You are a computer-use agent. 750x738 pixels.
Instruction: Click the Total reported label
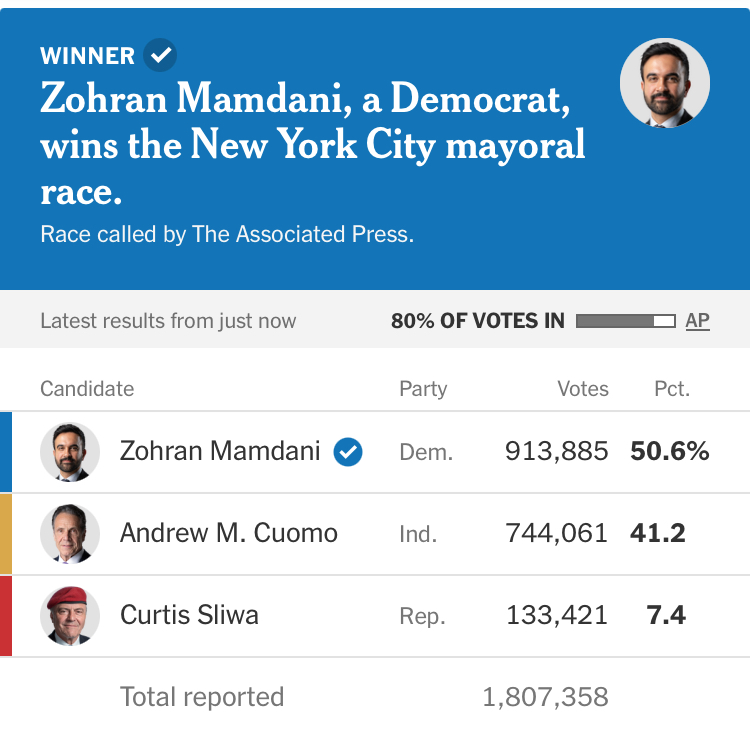pos(202,697)
